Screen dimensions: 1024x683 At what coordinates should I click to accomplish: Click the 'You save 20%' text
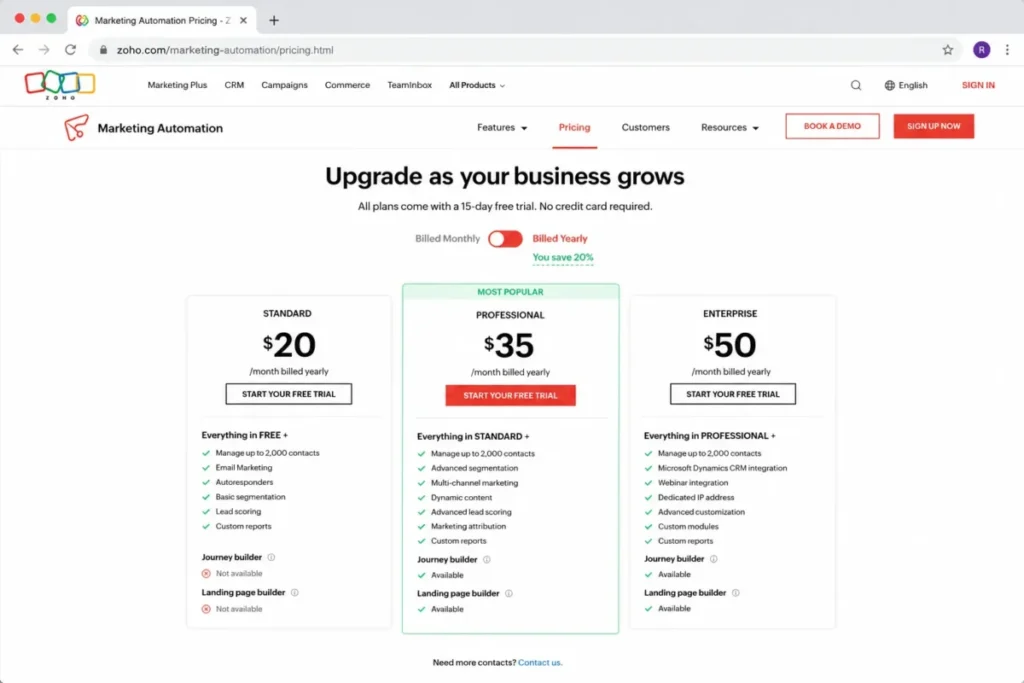(x=562, y=257)
